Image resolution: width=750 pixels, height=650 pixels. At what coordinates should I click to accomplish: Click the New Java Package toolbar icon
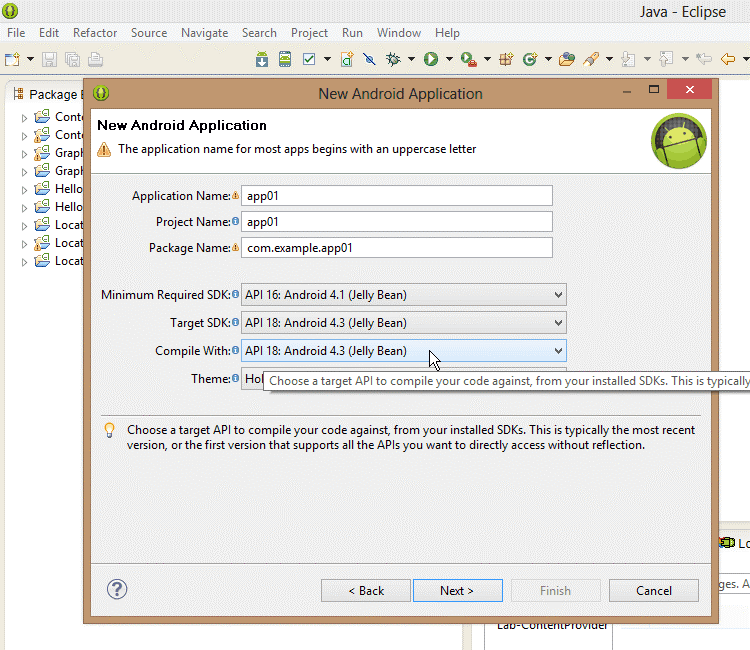pyautogui.click(x=506, y=60)
